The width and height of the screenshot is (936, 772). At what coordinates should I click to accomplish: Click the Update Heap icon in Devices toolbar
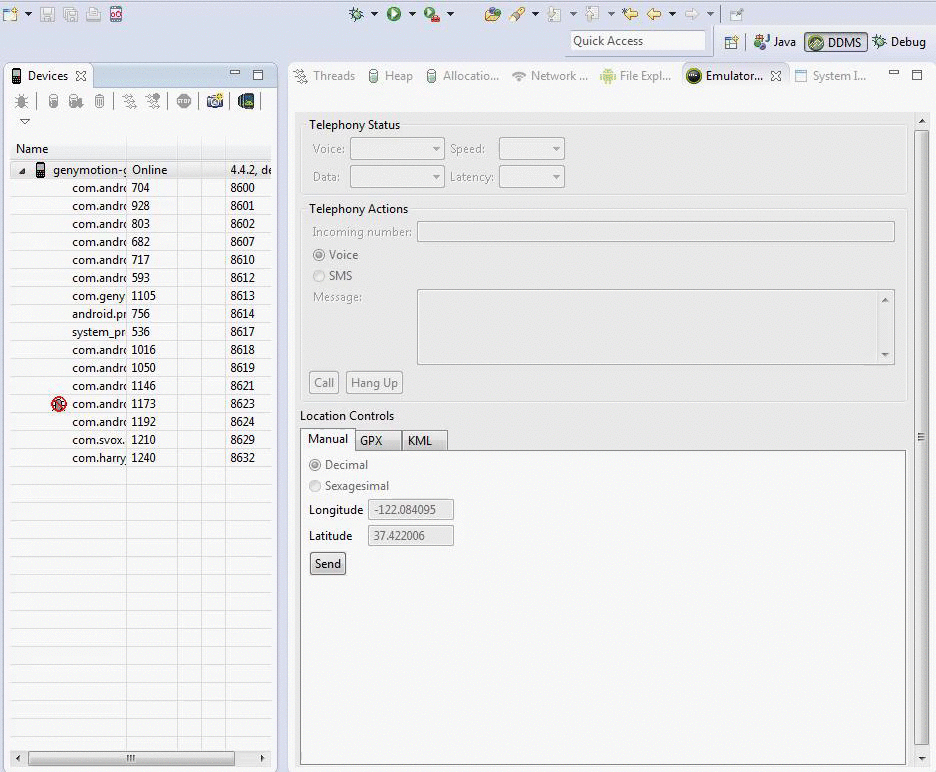pyautogui.click(x=54, y=101)
